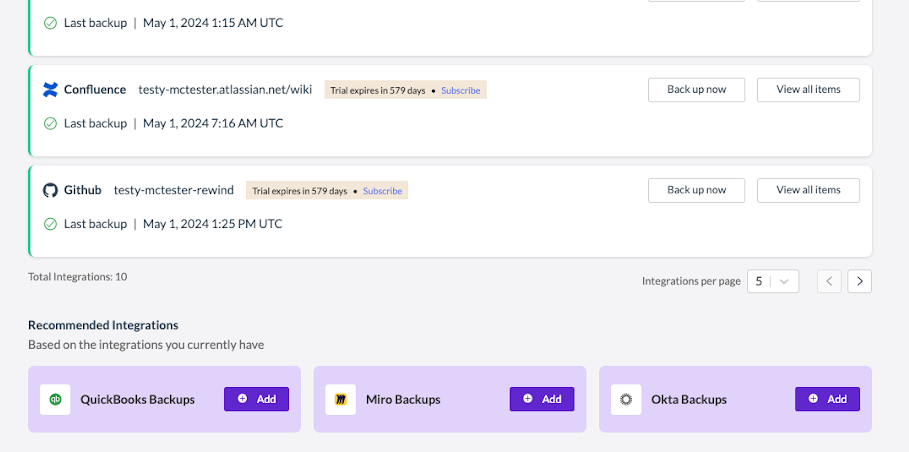Click Confluence last backup green checkmark
909x452 pixels.
(x=50, y=123)
